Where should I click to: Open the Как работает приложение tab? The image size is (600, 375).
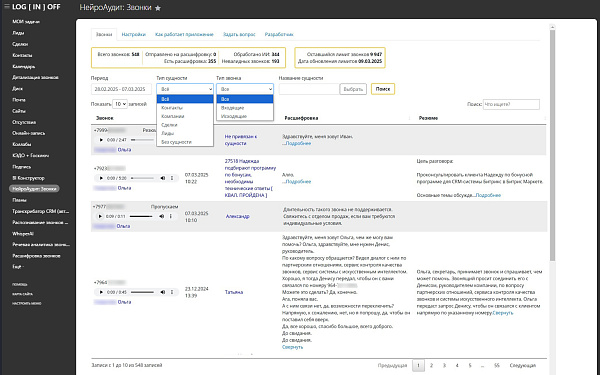[x=184, y=34]
